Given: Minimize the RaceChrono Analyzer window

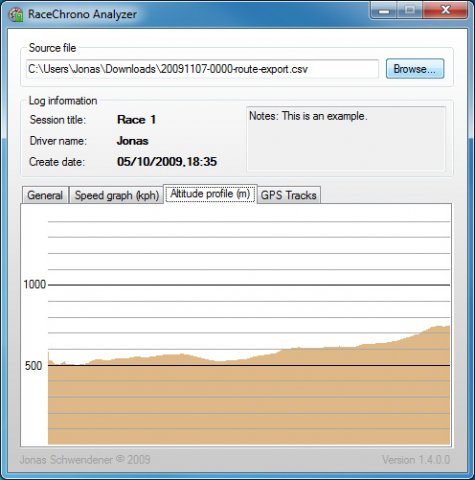Looking at the screenshot, I should (384, 11).
